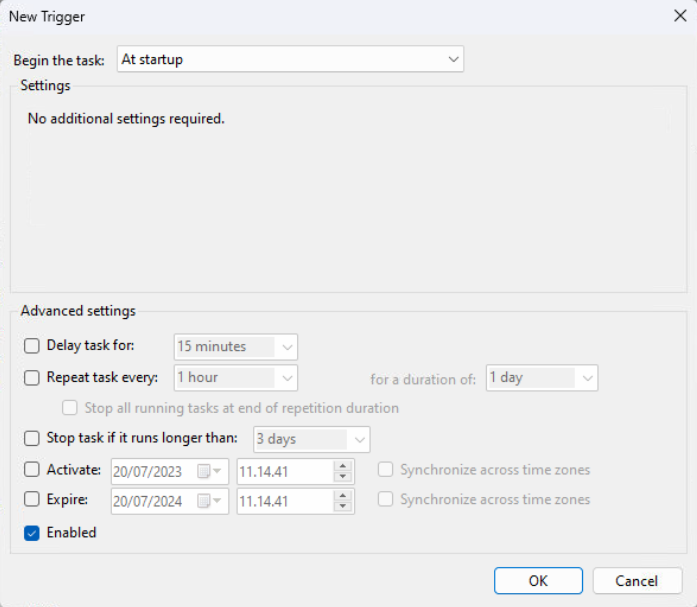The image size is (697, 607).
Task: Check the Repeat task every option
Action: pos(32,378)
